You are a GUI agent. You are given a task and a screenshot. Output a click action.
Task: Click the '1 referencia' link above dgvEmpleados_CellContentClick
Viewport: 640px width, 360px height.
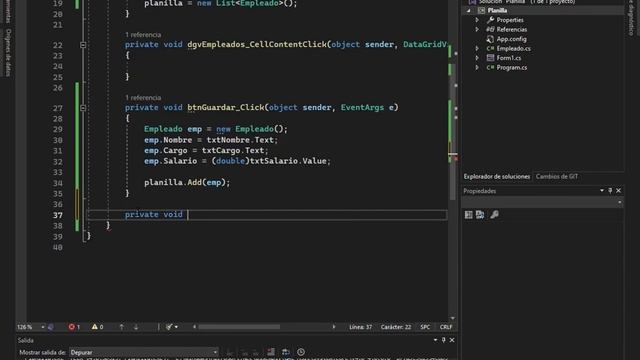click(143, 35)
